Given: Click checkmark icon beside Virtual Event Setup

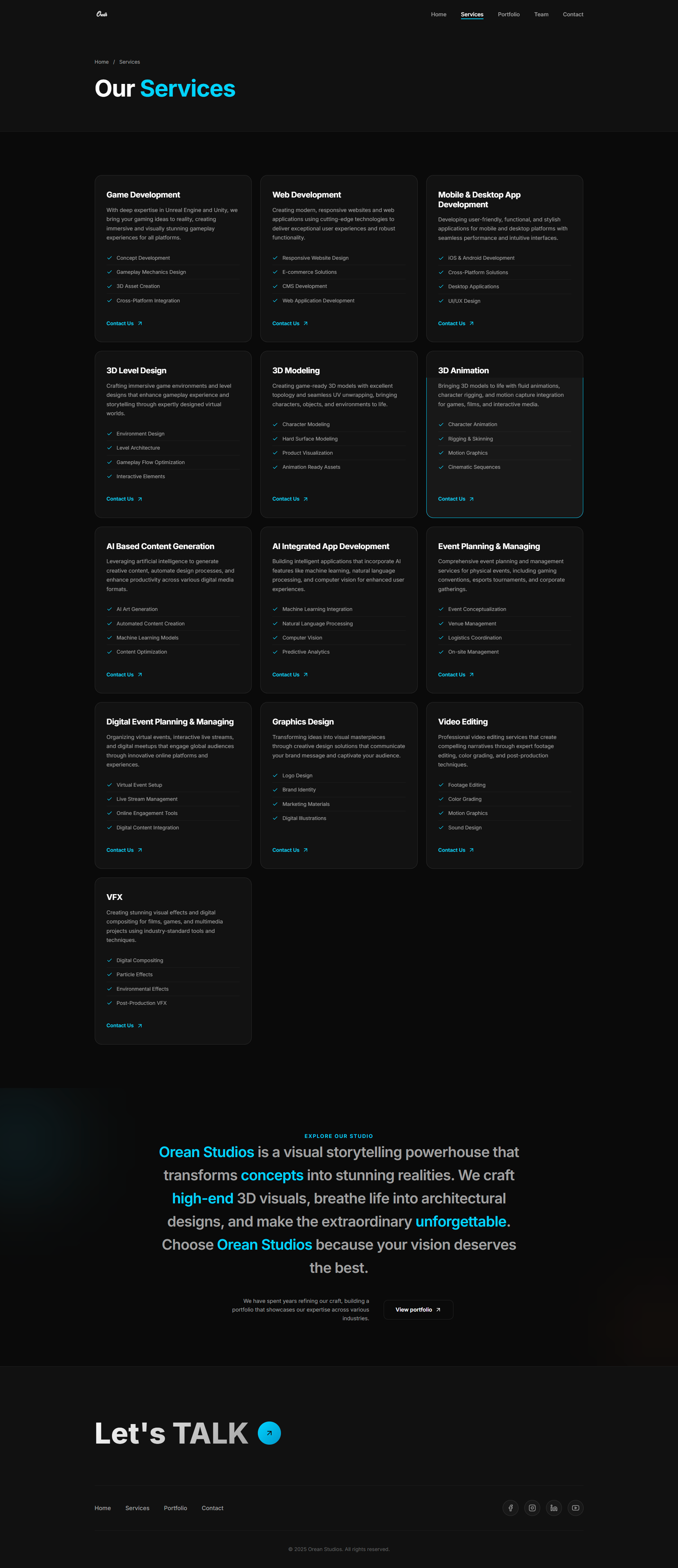Looking at the screenshot, I should click(110, 785).
